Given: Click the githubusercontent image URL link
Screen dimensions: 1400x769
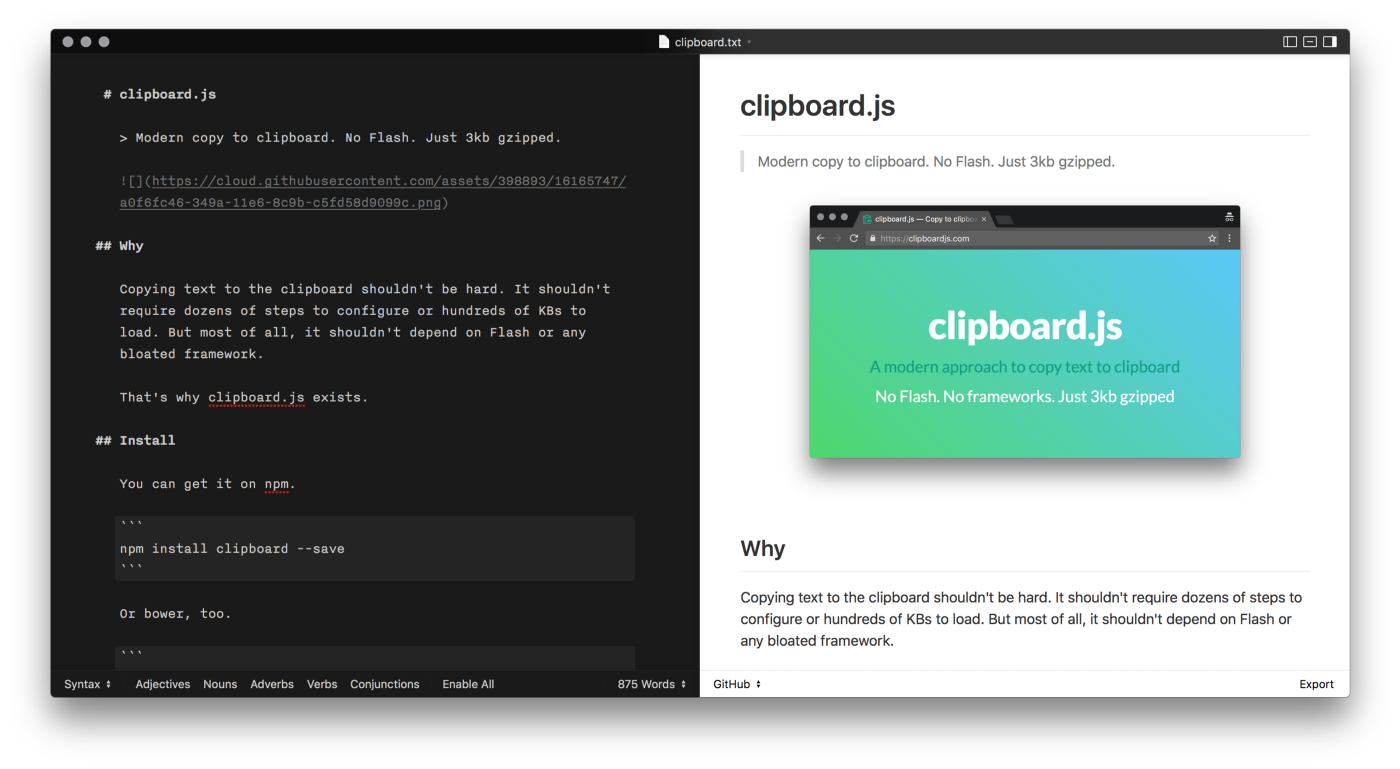Looking at the screenshot, I should [x=388, y=182].
